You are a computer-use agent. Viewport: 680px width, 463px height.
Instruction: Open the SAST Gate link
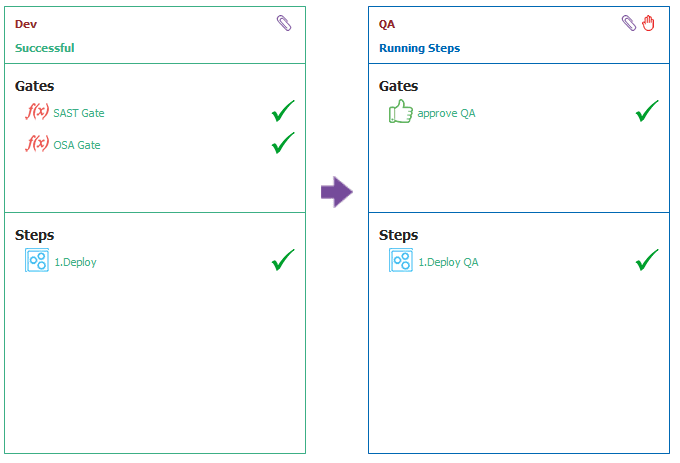pyautogui.click(x=79, y=113)
